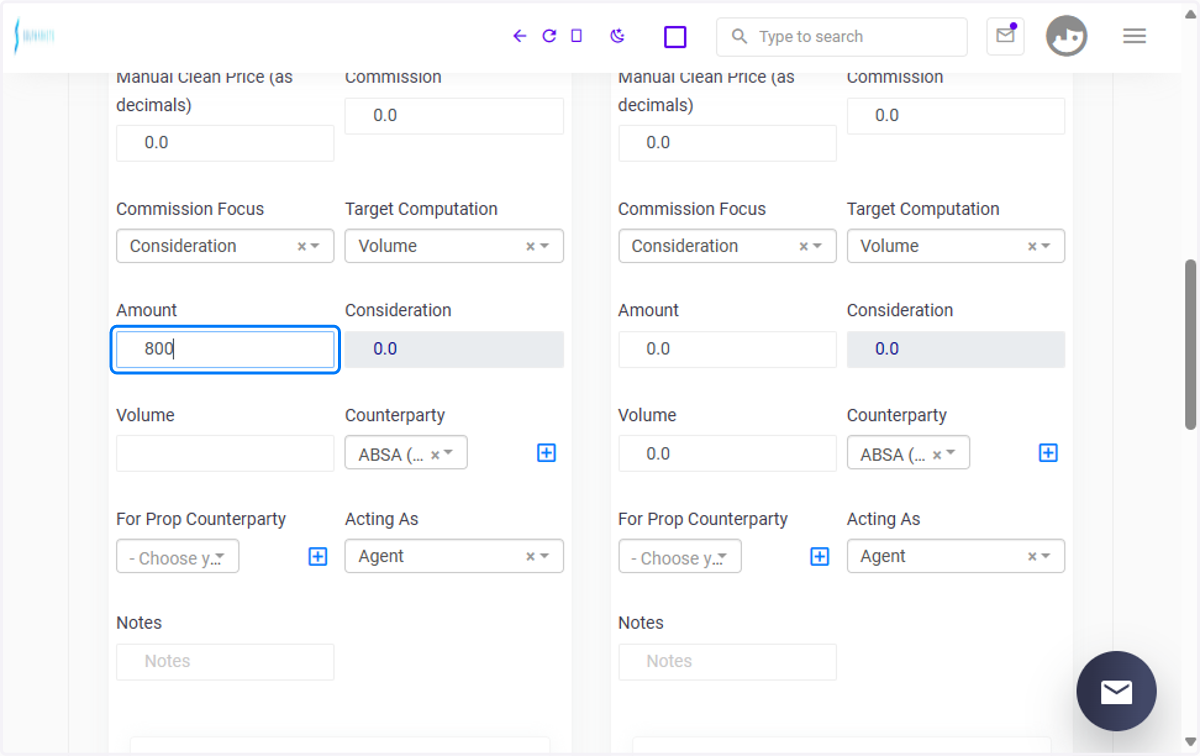This screenshot has height=756, width=1200.
Task: Add new Counterparty in right form
Action: click(x=1048, y=453)
